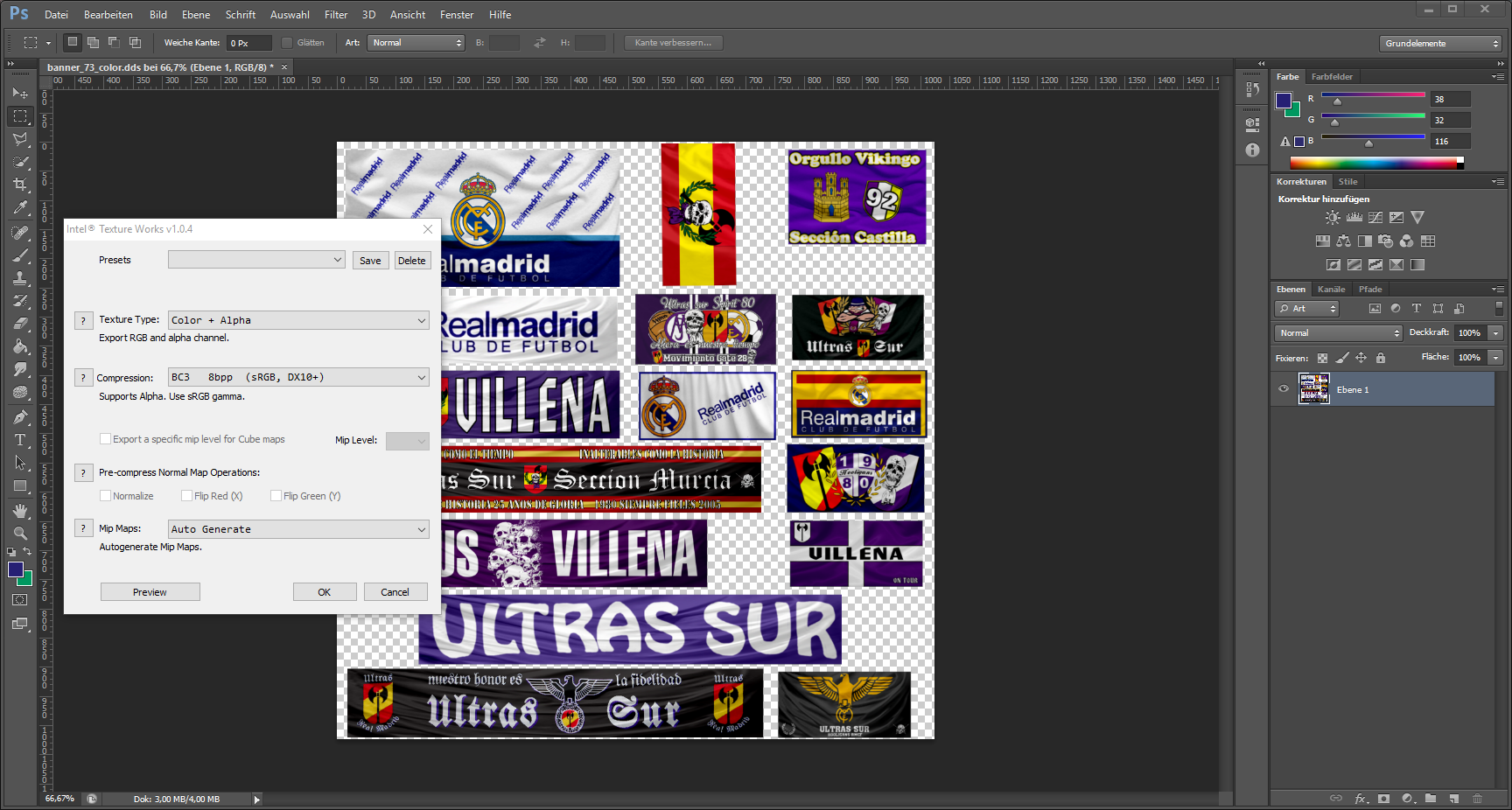The width and height of the screenshot is (1512, 810).
Task: Select the Hand tool
Action: tap(20, 510)
